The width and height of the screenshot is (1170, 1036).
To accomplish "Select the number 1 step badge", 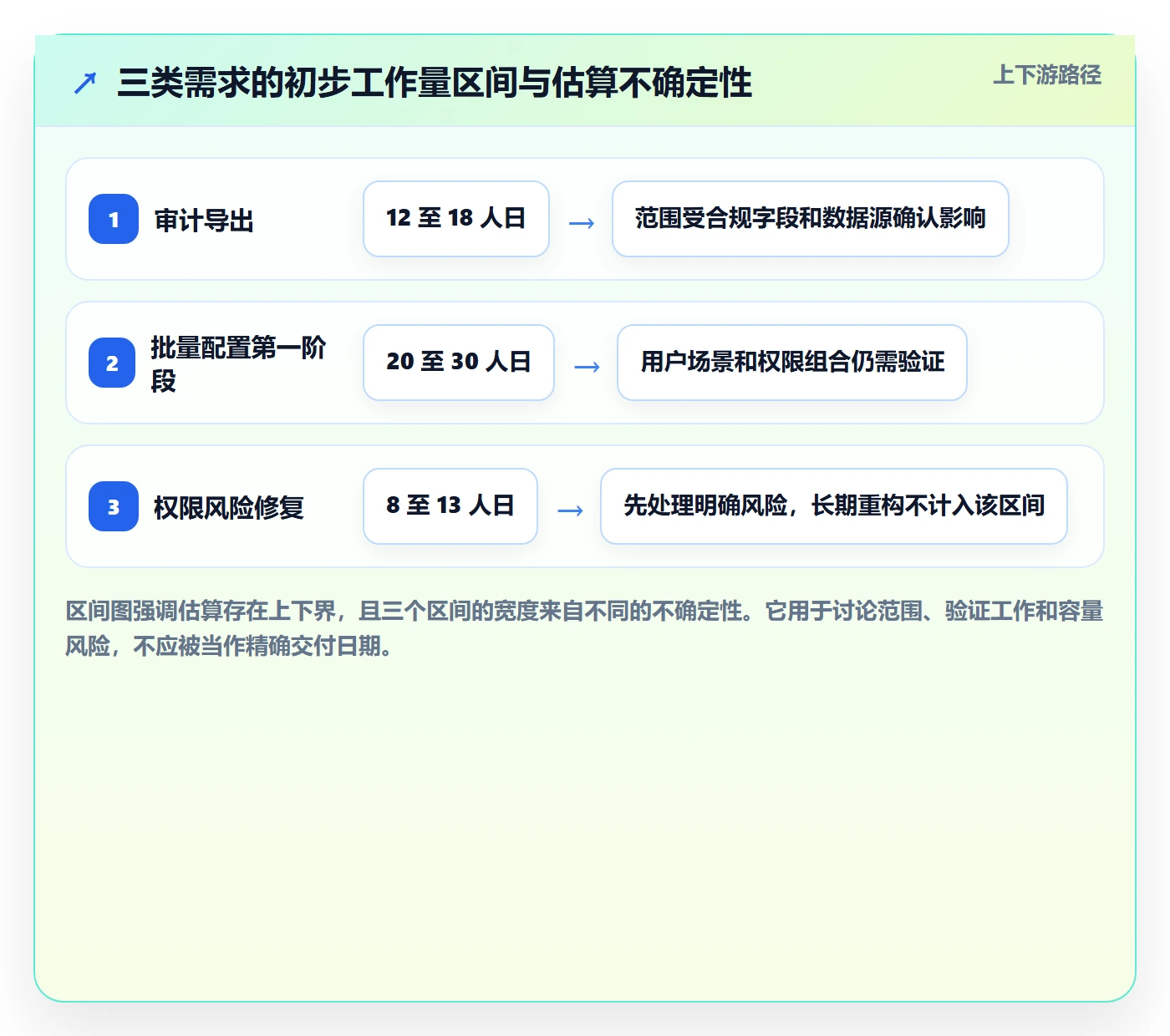I will (x=114, y=219).
